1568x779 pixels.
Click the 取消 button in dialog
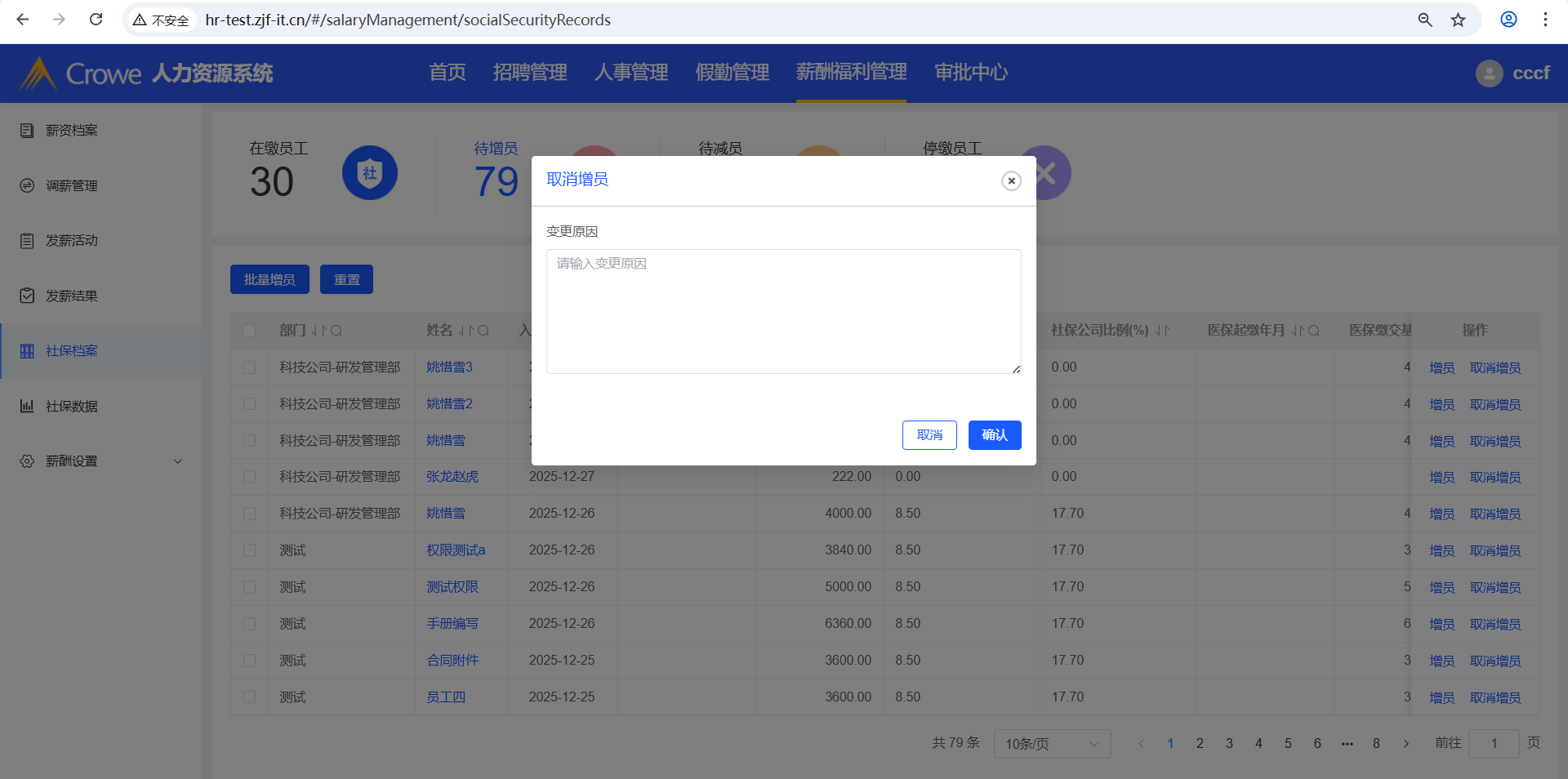pos(929,435)
